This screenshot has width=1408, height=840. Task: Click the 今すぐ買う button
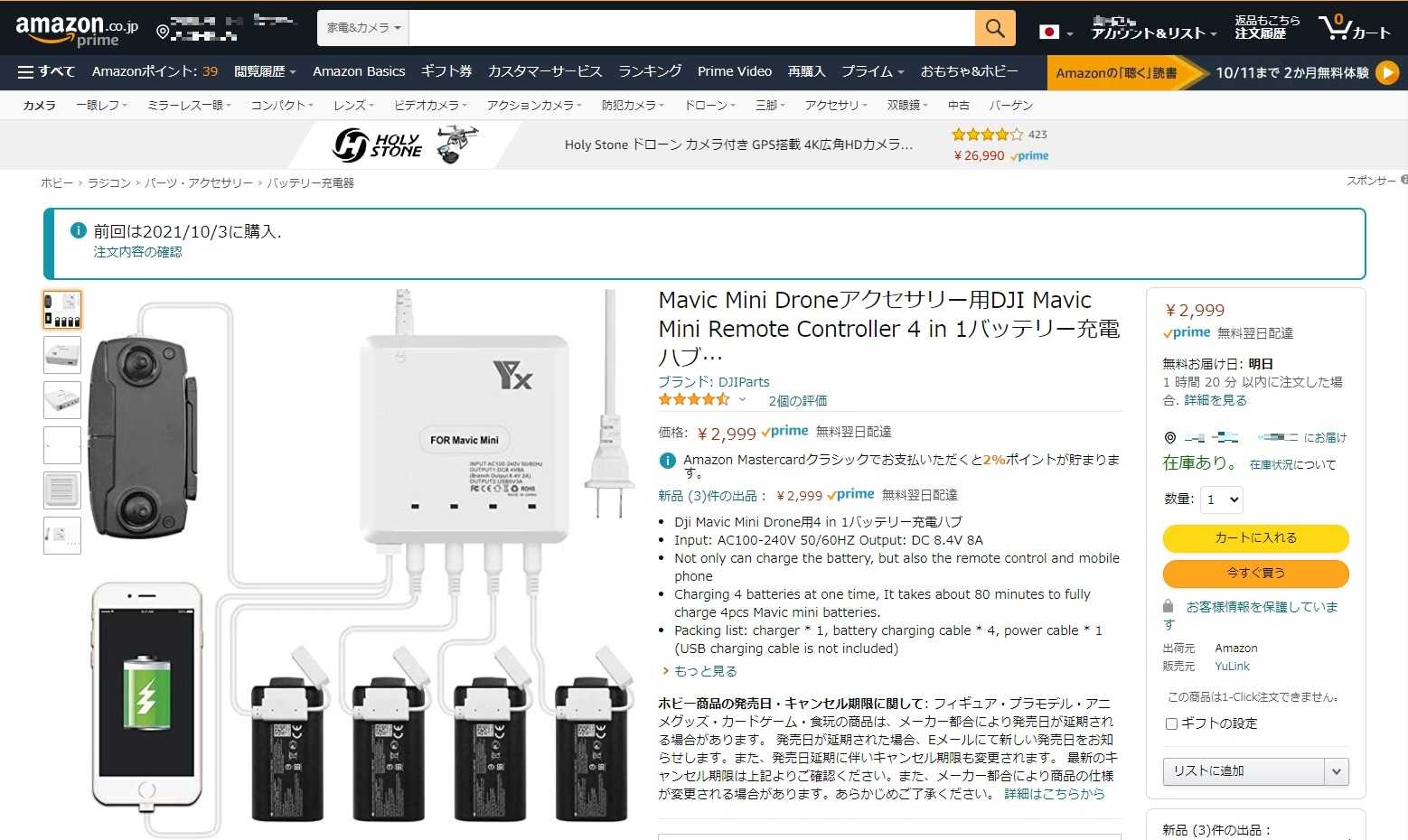(1255, 574)
